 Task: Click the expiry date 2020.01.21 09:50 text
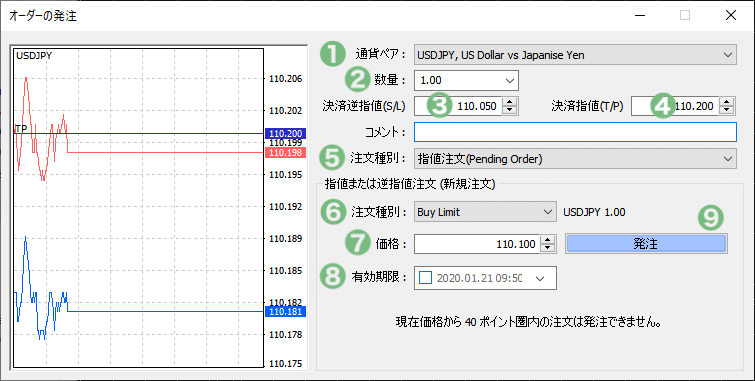click(479, 278)
